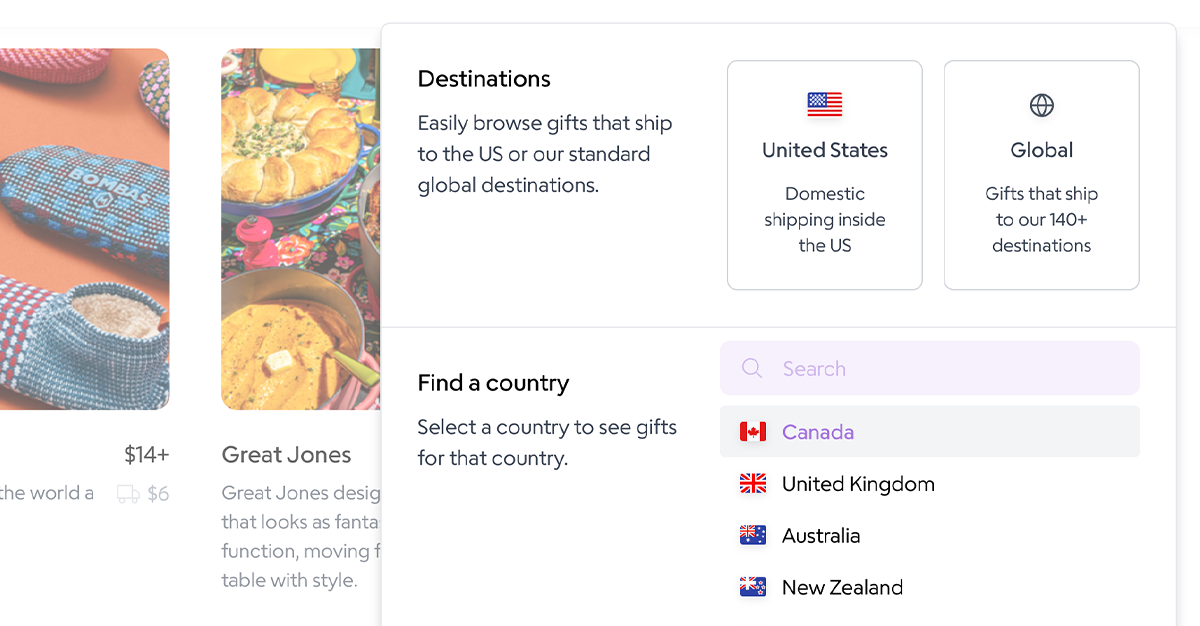Click the Australia flag icon
Viewport: 1200px width, 626px height.
(x=753, y=535)
